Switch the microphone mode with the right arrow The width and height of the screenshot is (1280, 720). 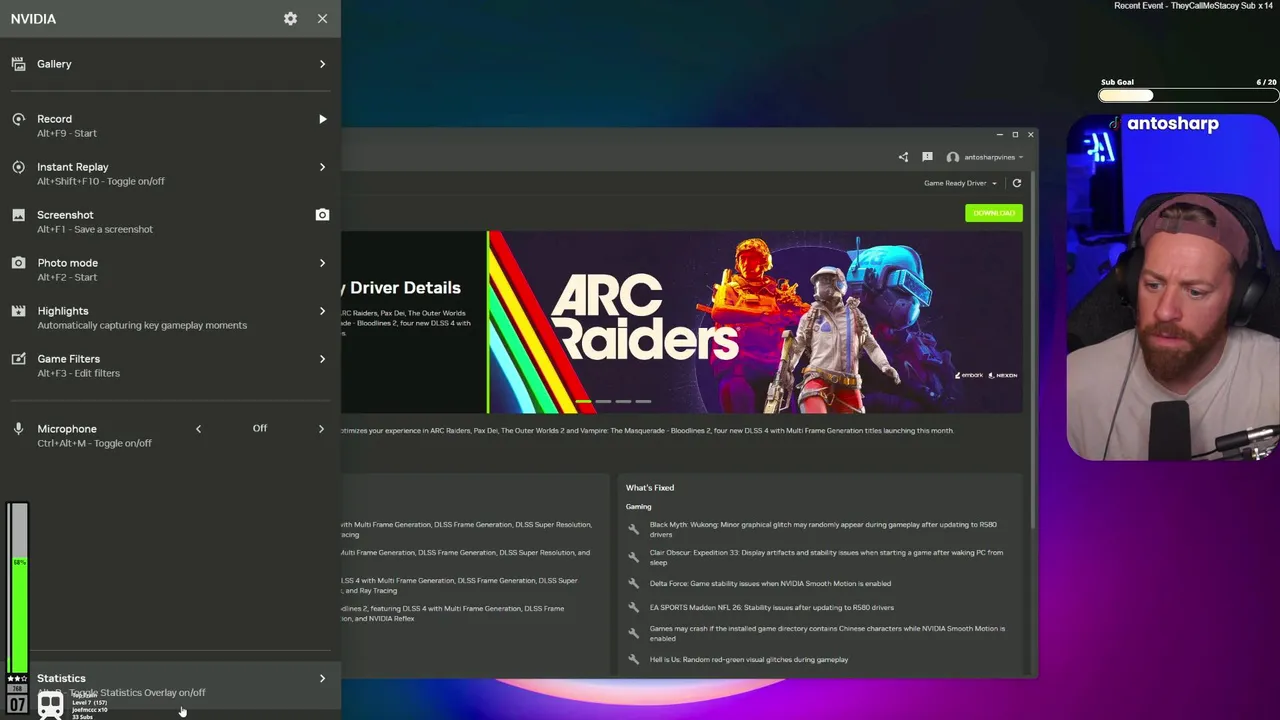(x=321, y=429)
